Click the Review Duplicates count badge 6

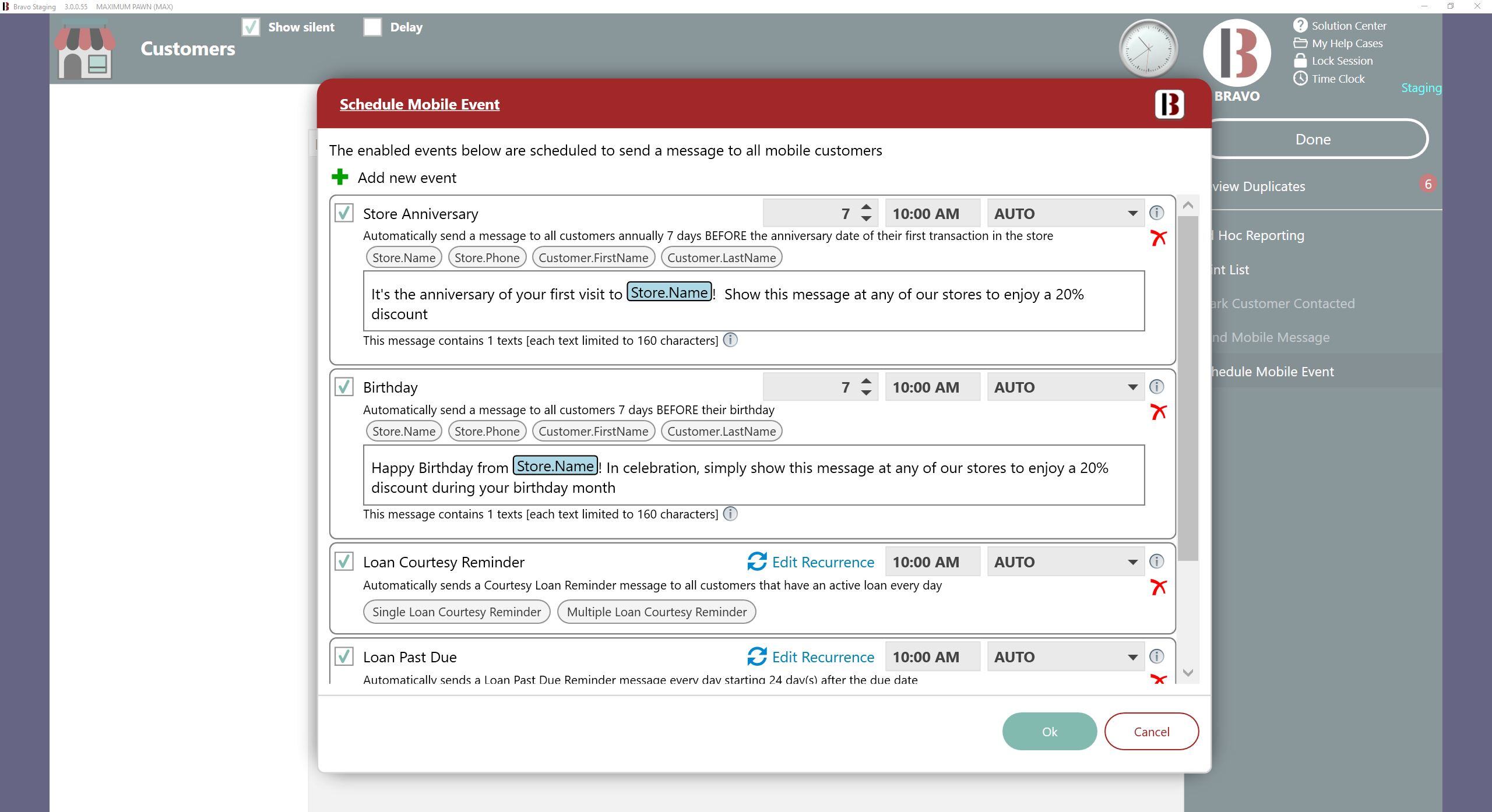pyautogui.click(x=1427, y=184)
